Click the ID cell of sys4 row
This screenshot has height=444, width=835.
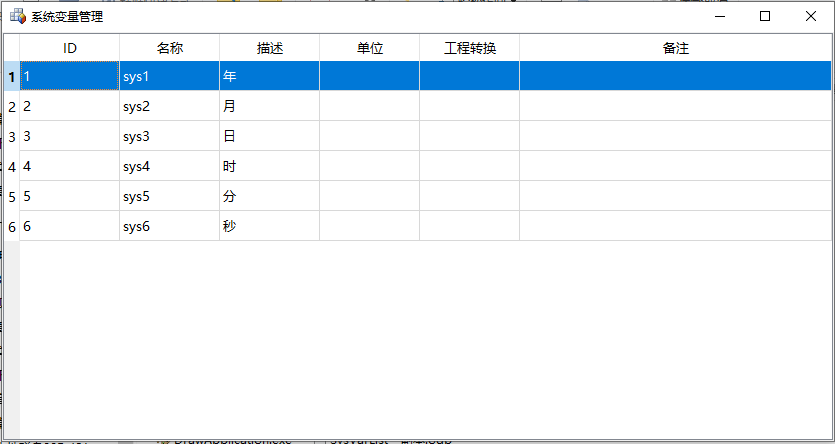click(x=70, y=166)
